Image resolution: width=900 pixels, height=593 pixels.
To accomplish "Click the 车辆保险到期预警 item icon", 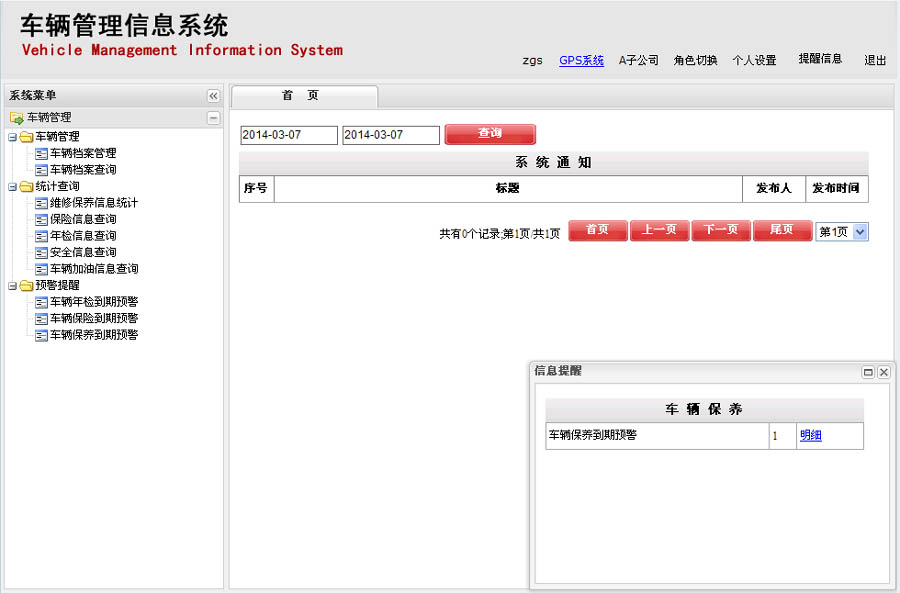I will point(41,318).
